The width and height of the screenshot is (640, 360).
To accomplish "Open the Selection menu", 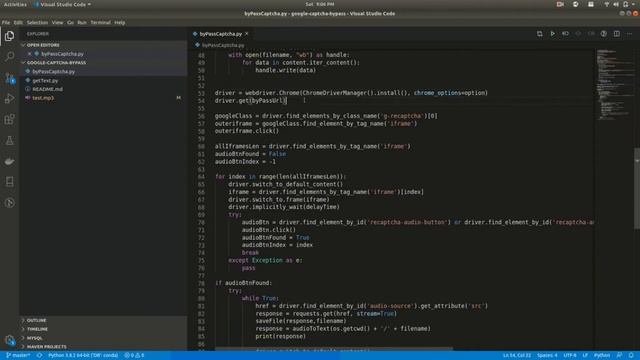I will (x=37, y=22).
